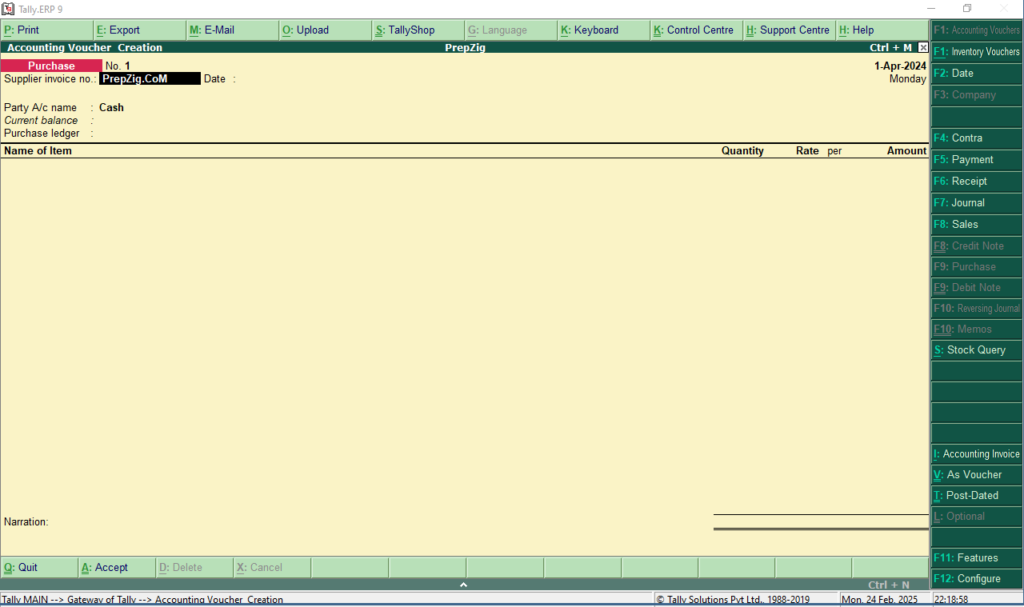This screenshot has height=607, width=1024.
Task: Open the E: Export option
Action: pyautogui.click(x=140, y=30)
